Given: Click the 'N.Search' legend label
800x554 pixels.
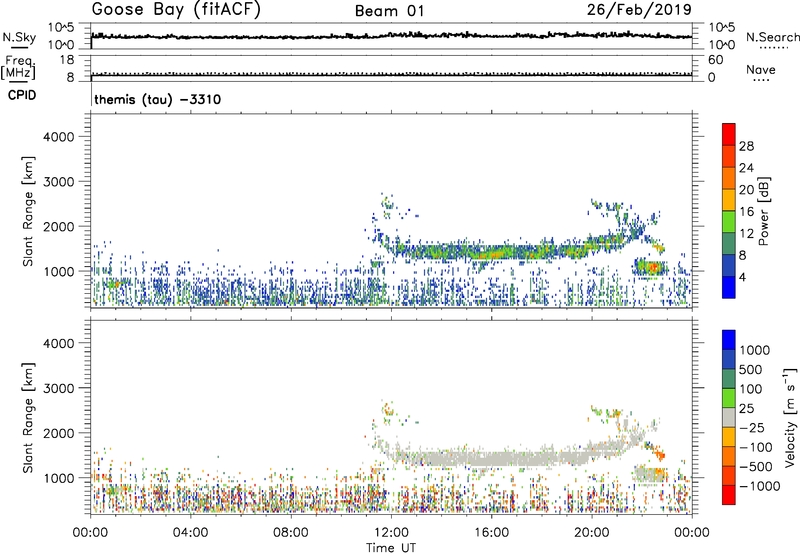Looking at the screenshot, I should [772, 37].
